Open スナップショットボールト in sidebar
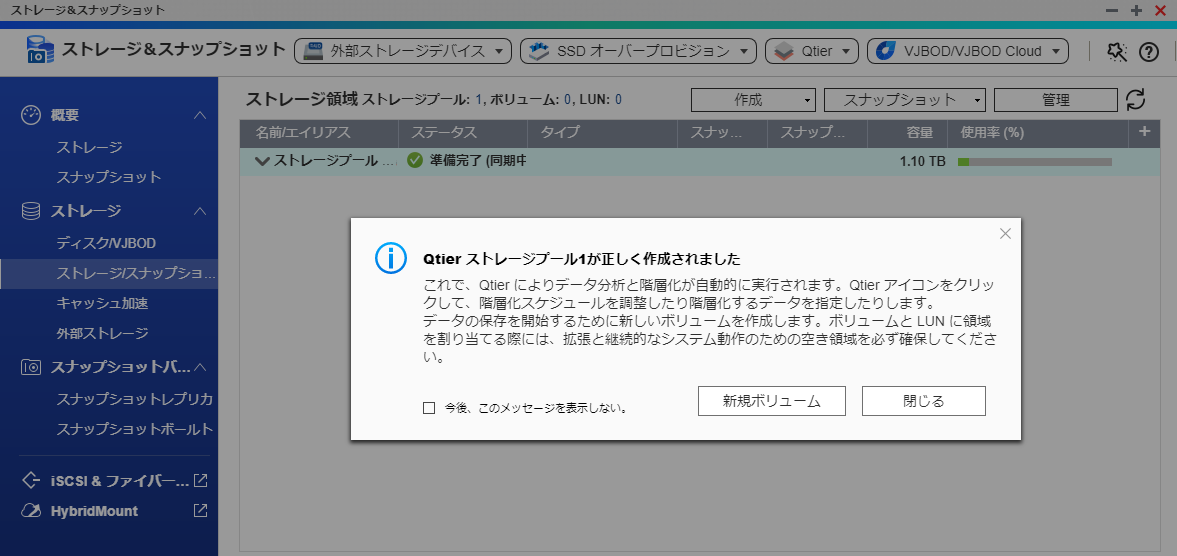 click(134, 430)
